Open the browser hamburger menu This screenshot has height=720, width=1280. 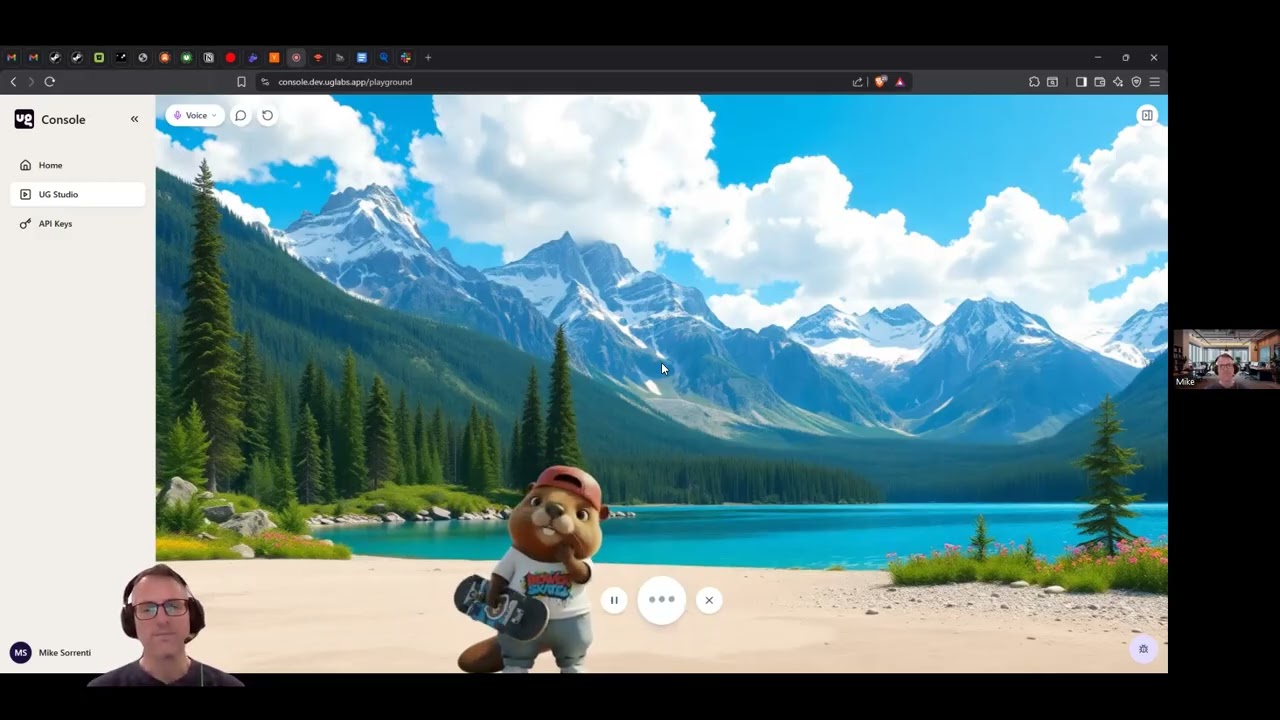tap(1154, 82)
